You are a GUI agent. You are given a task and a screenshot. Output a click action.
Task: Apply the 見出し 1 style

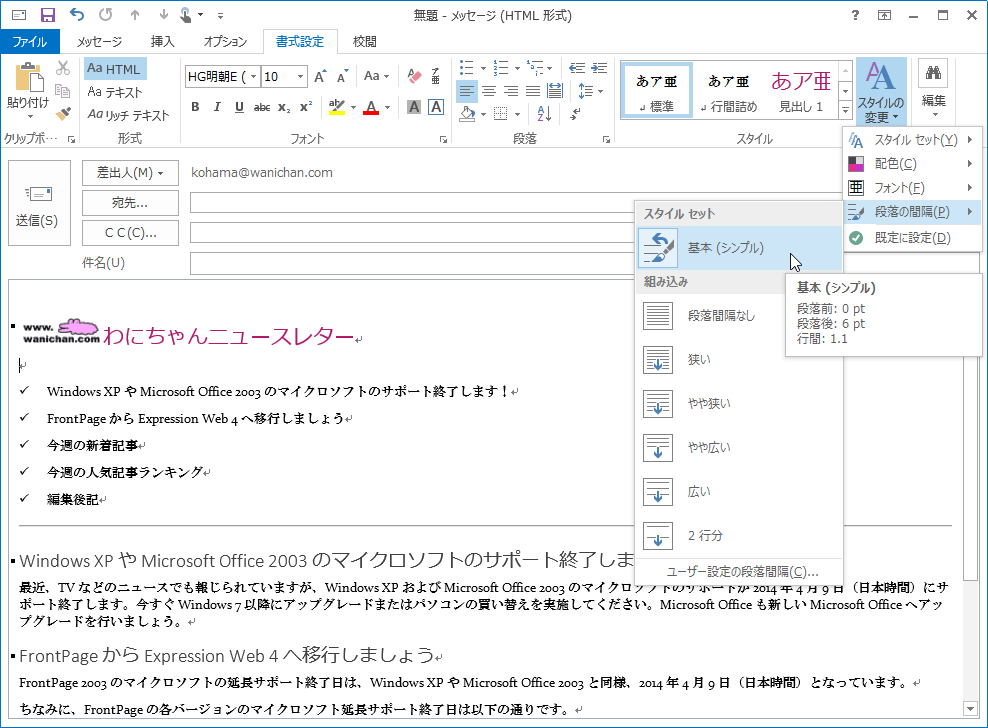801,90
